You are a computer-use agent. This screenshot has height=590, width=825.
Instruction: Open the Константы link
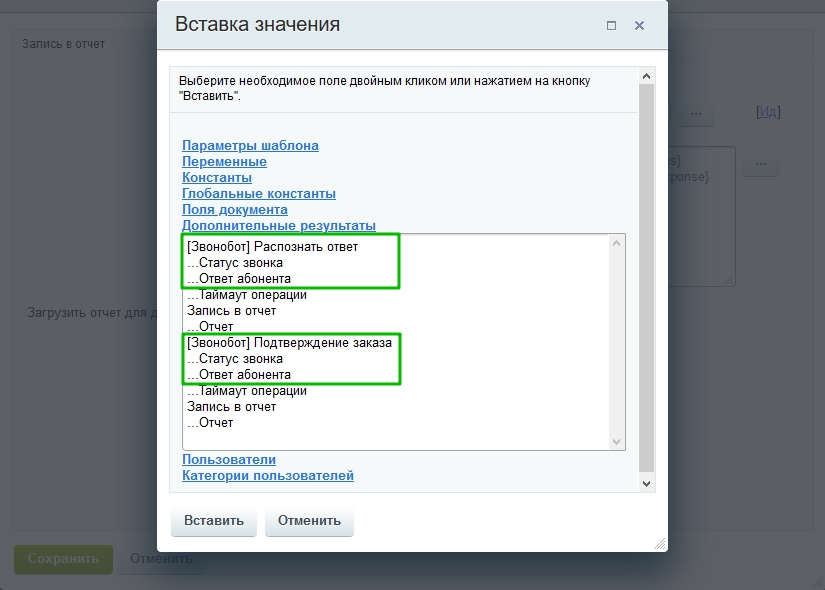point(216,178)
